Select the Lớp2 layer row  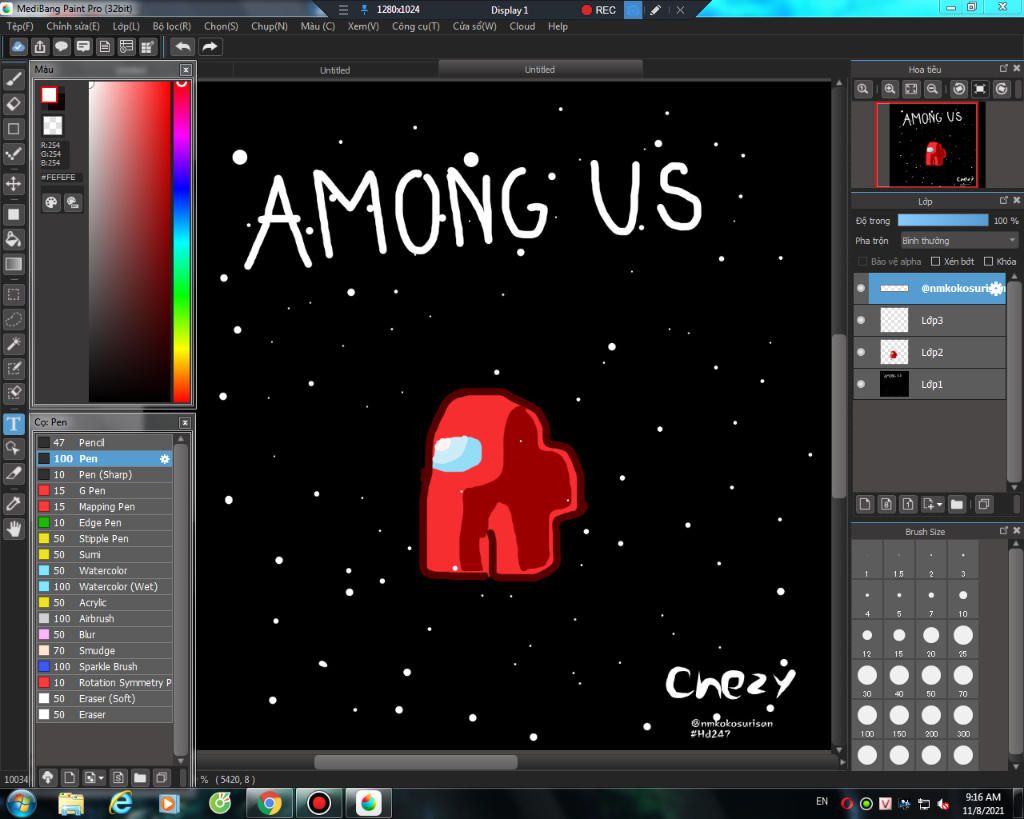point(930,352)
